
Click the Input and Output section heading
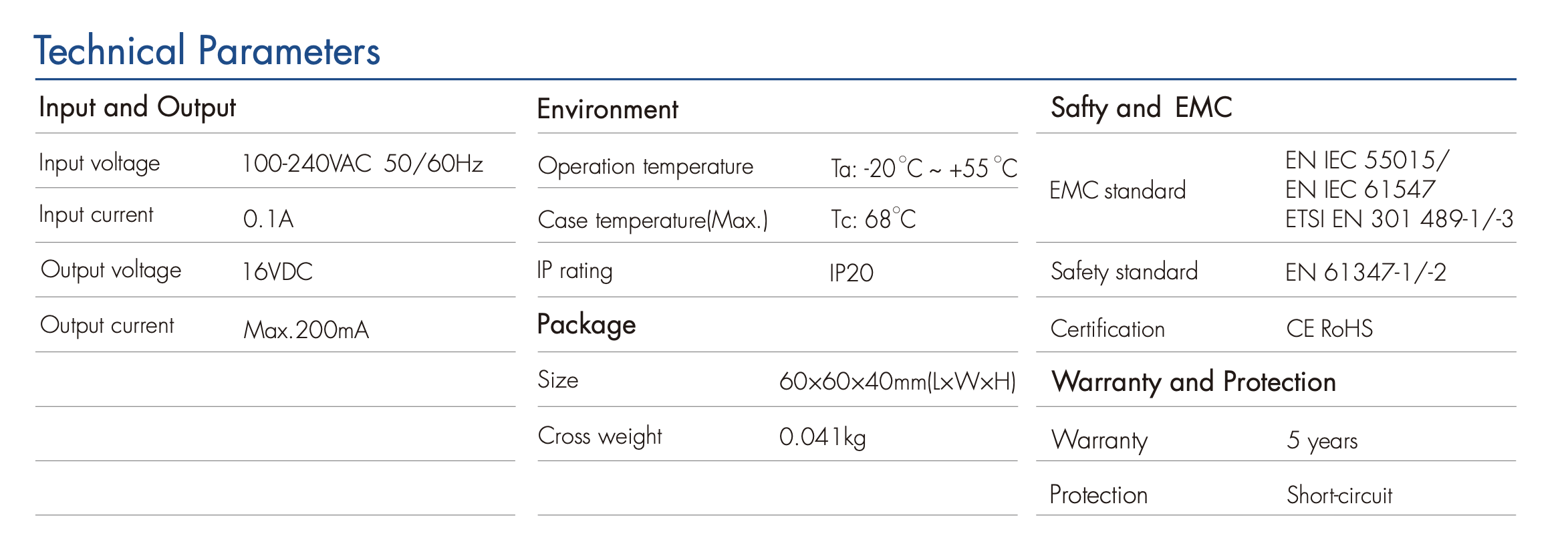tap(137, 108)
